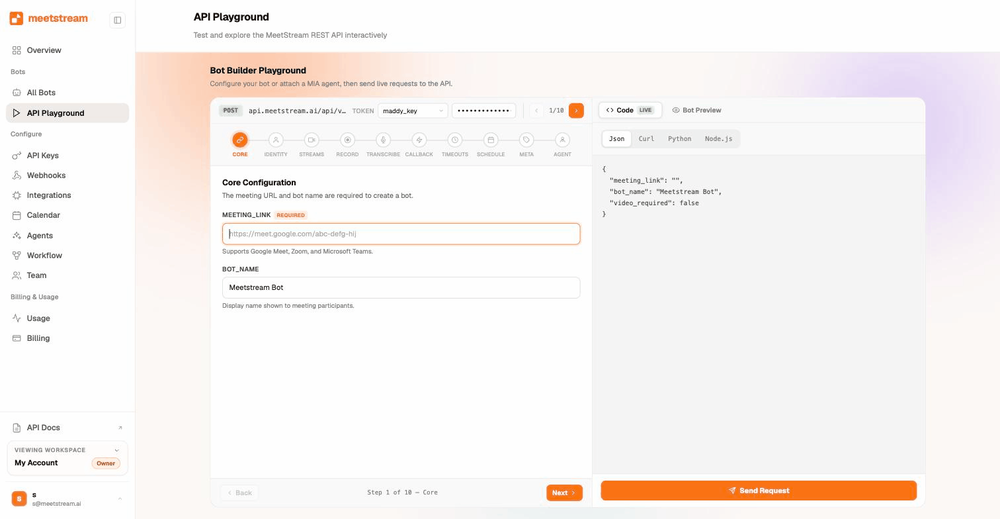Viewport: 1000px width, 519px height.
Task: Select the Python code tab
Action: coord(679,139)
